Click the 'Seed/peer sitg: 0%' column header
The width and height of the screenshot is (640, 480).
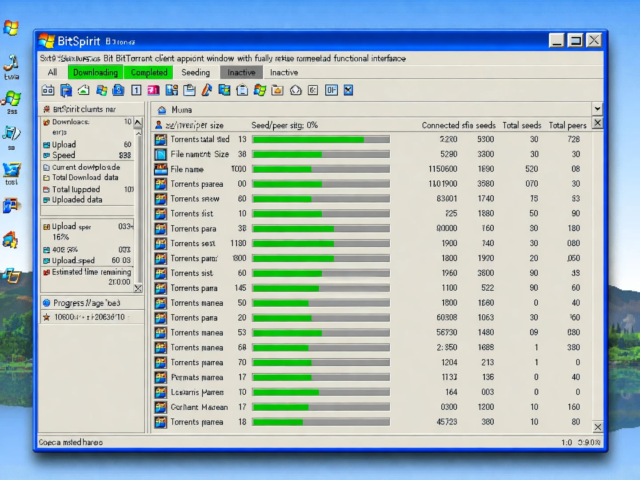click(x=284, y=125)
